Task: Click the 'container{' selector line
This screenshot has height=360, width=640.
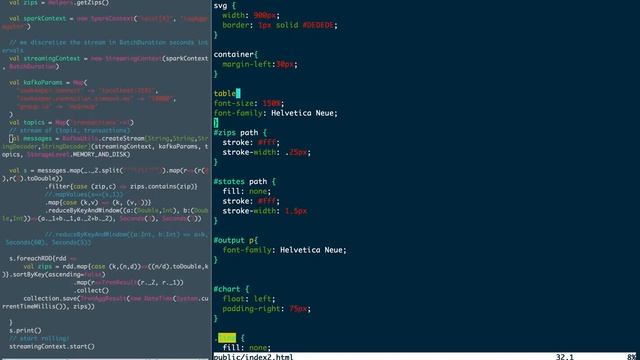Action: [236, 54]
